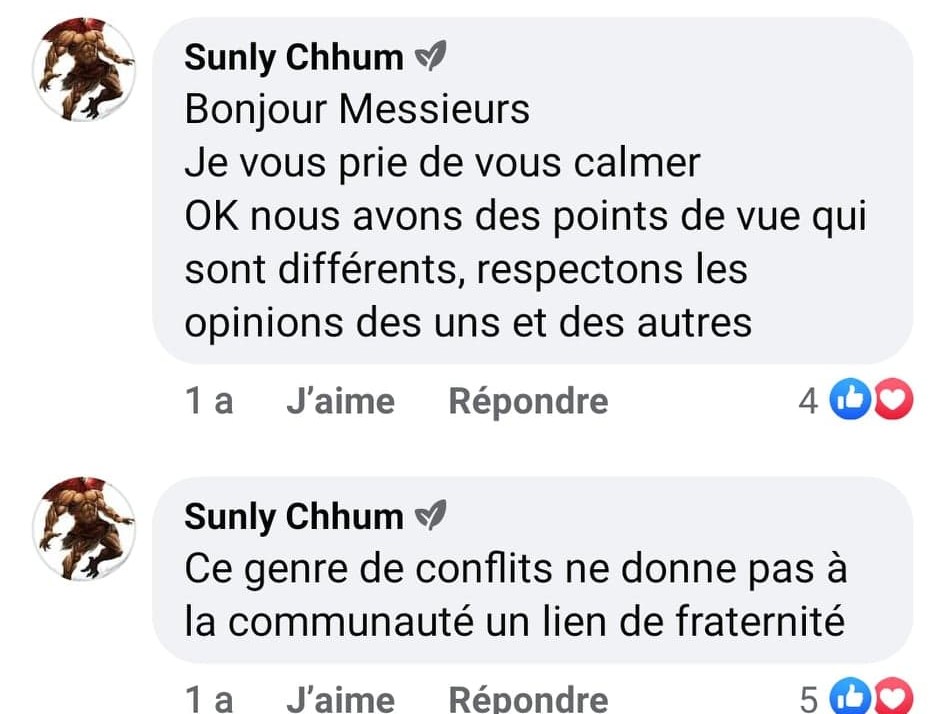The height and width of the screenshot is (714, 945).
Task: Click the "Ce genre de conflits" comment bubble
Action: point(515,596)
